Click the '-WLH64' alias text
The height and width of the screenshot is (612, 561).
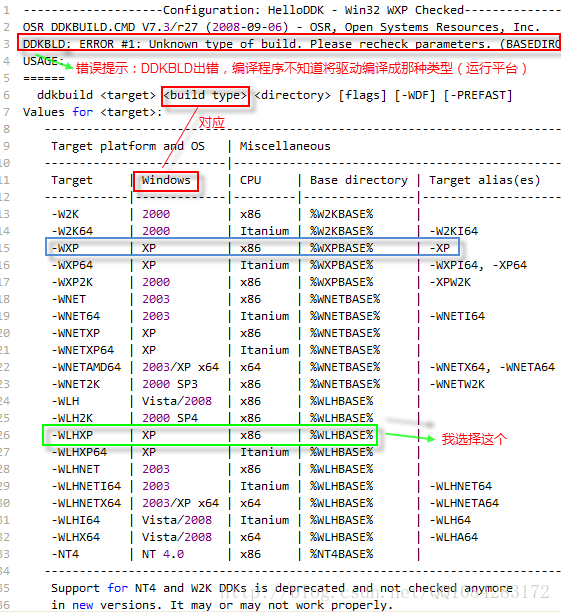click(x=450, y=520)
